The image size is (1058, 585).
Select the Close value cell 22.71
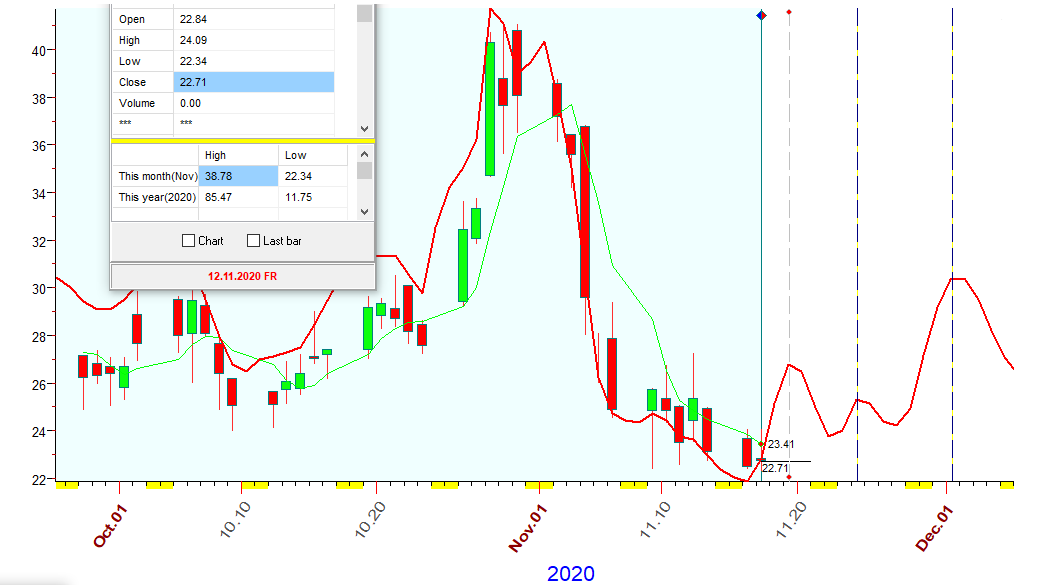pyautogui.click(x=254, y=82)
